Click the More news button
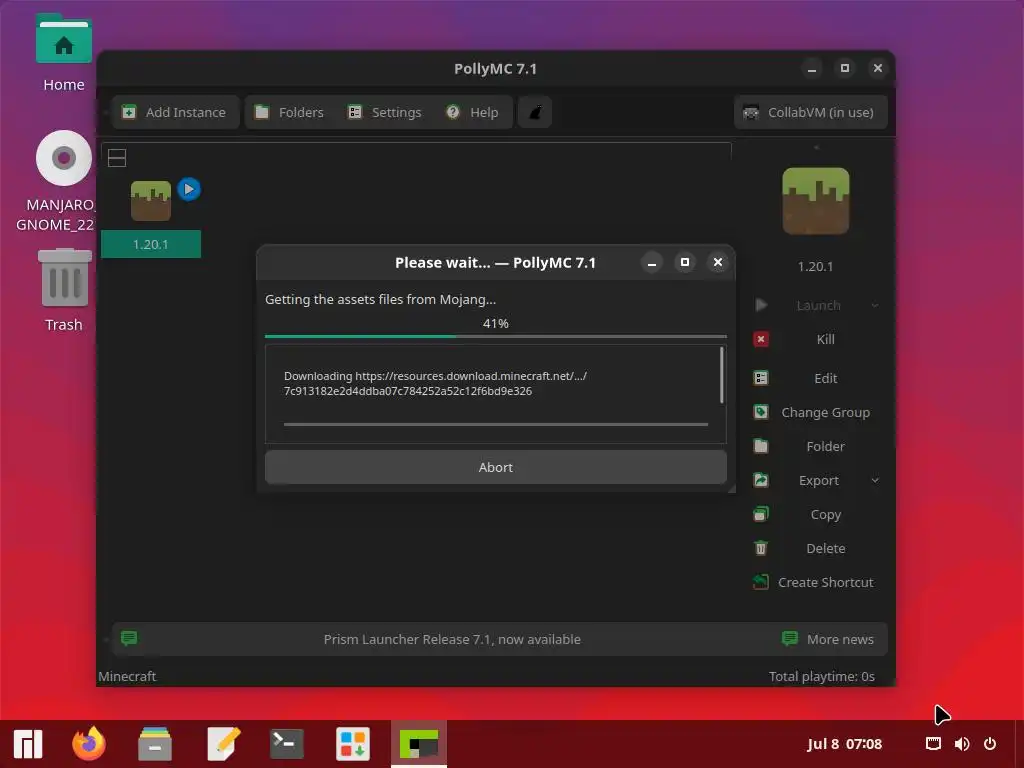 [828, 639]
